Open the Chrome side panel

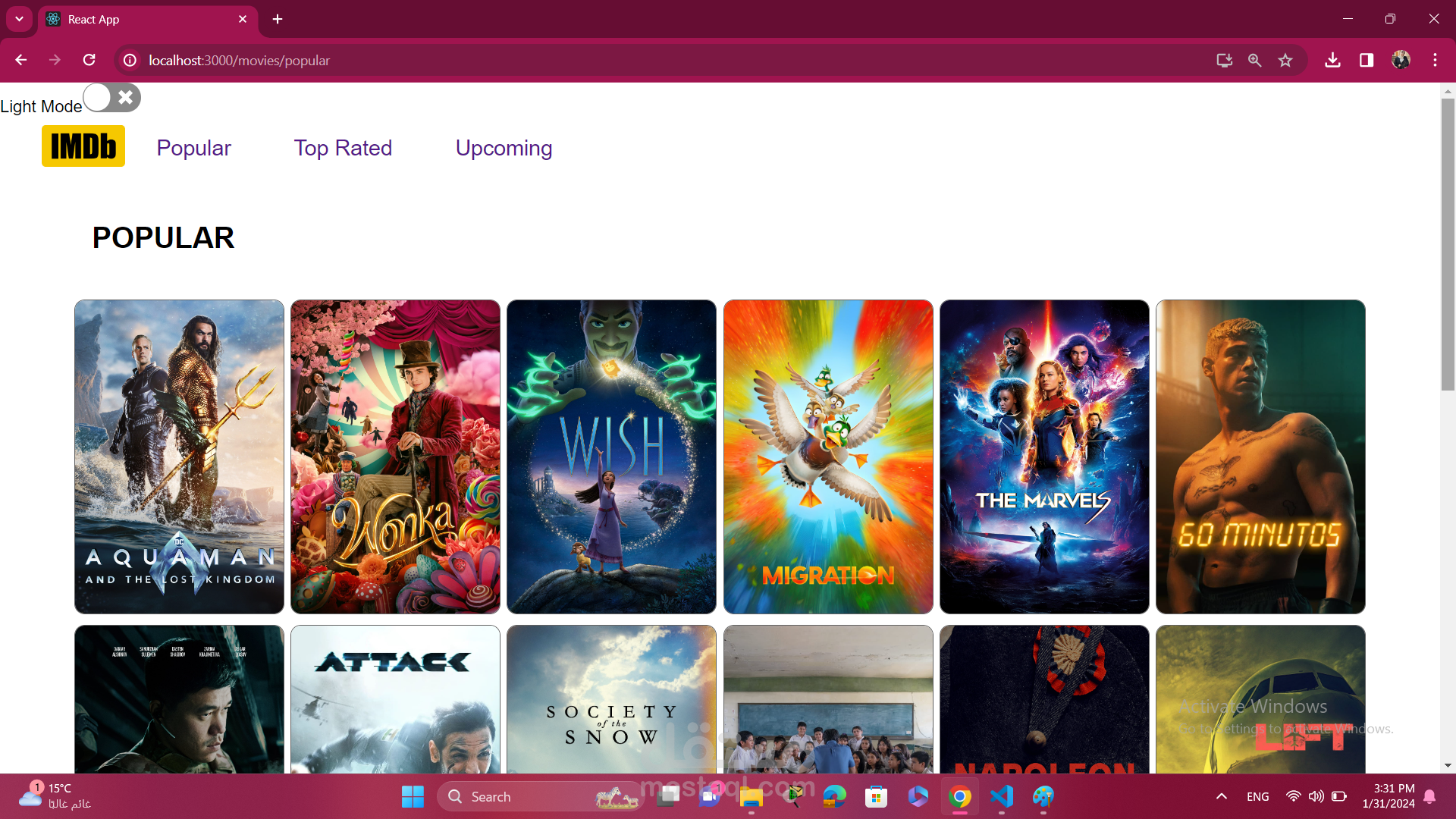[1367, 60]
